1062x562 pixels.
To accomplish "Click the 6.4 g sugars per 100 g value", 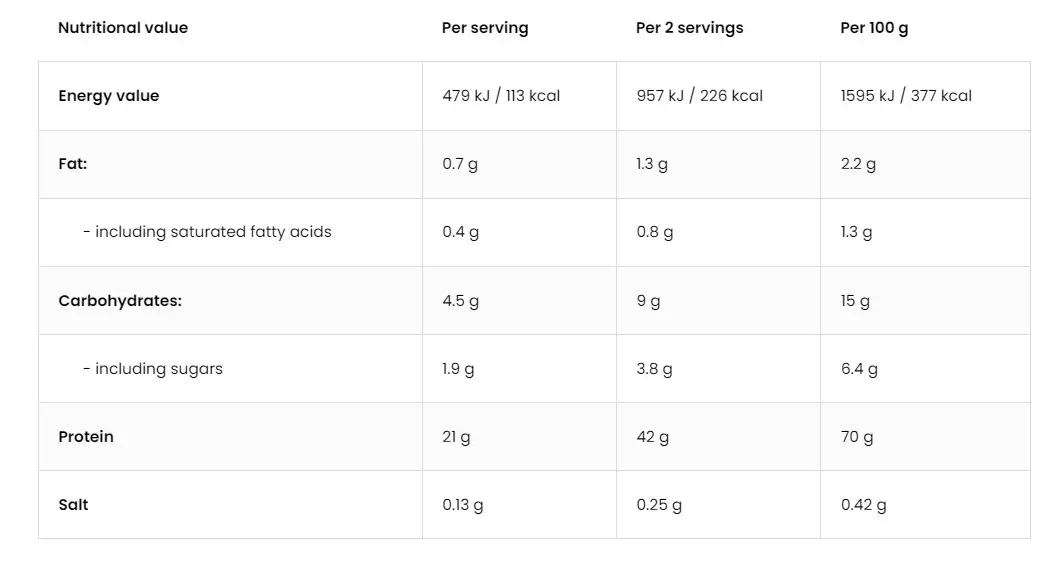I will (859, 369).
